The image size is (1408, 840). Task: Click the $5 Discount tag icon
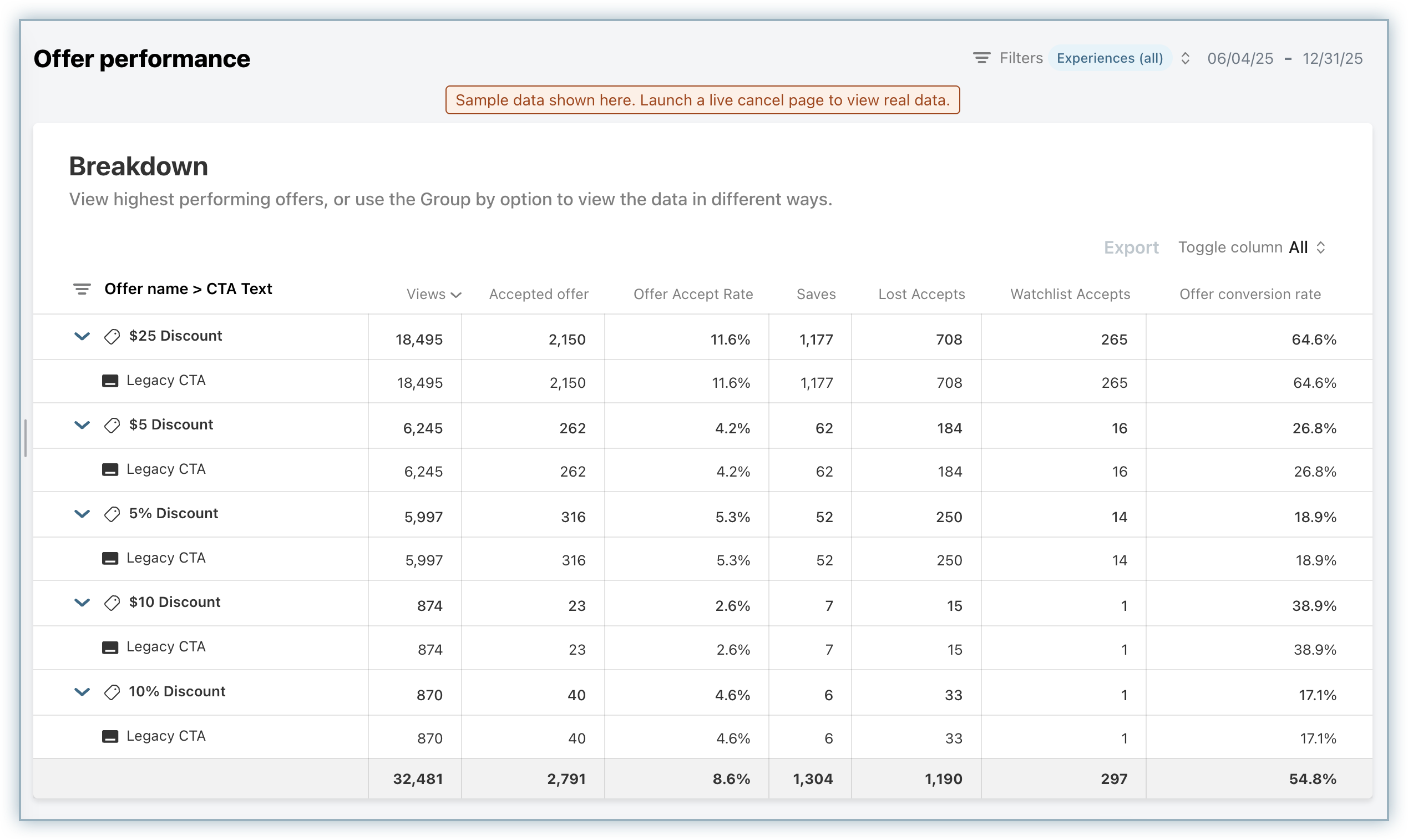click(112, 426)
